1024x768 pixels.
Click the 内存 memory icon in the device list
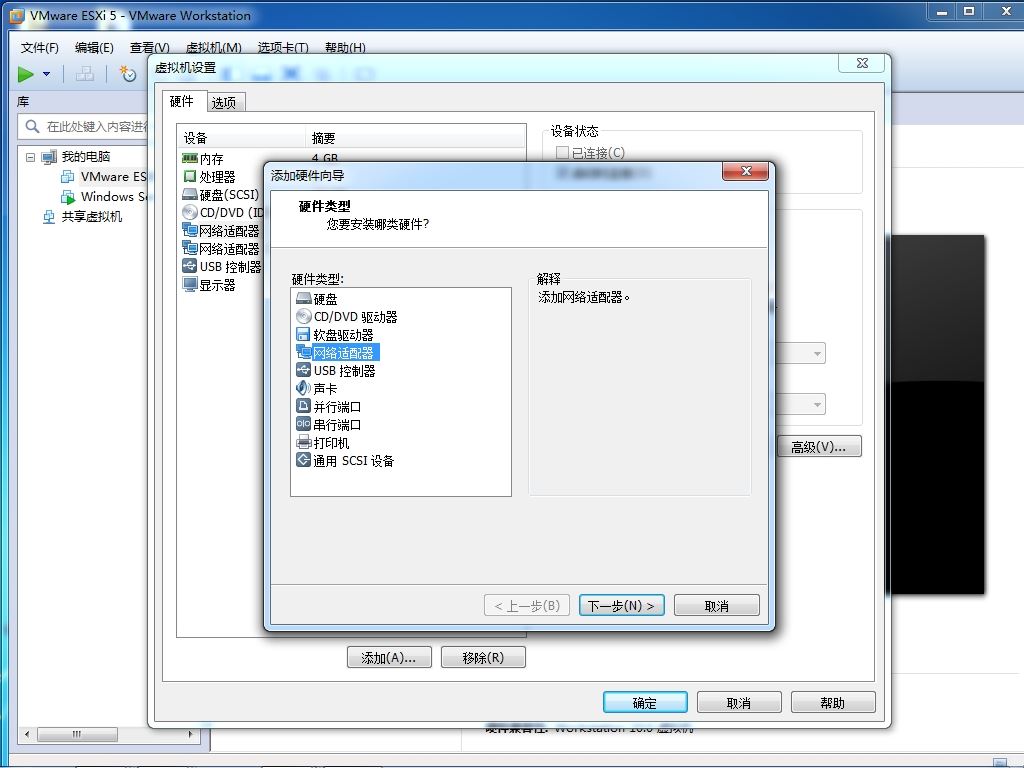tap(189, 158)
